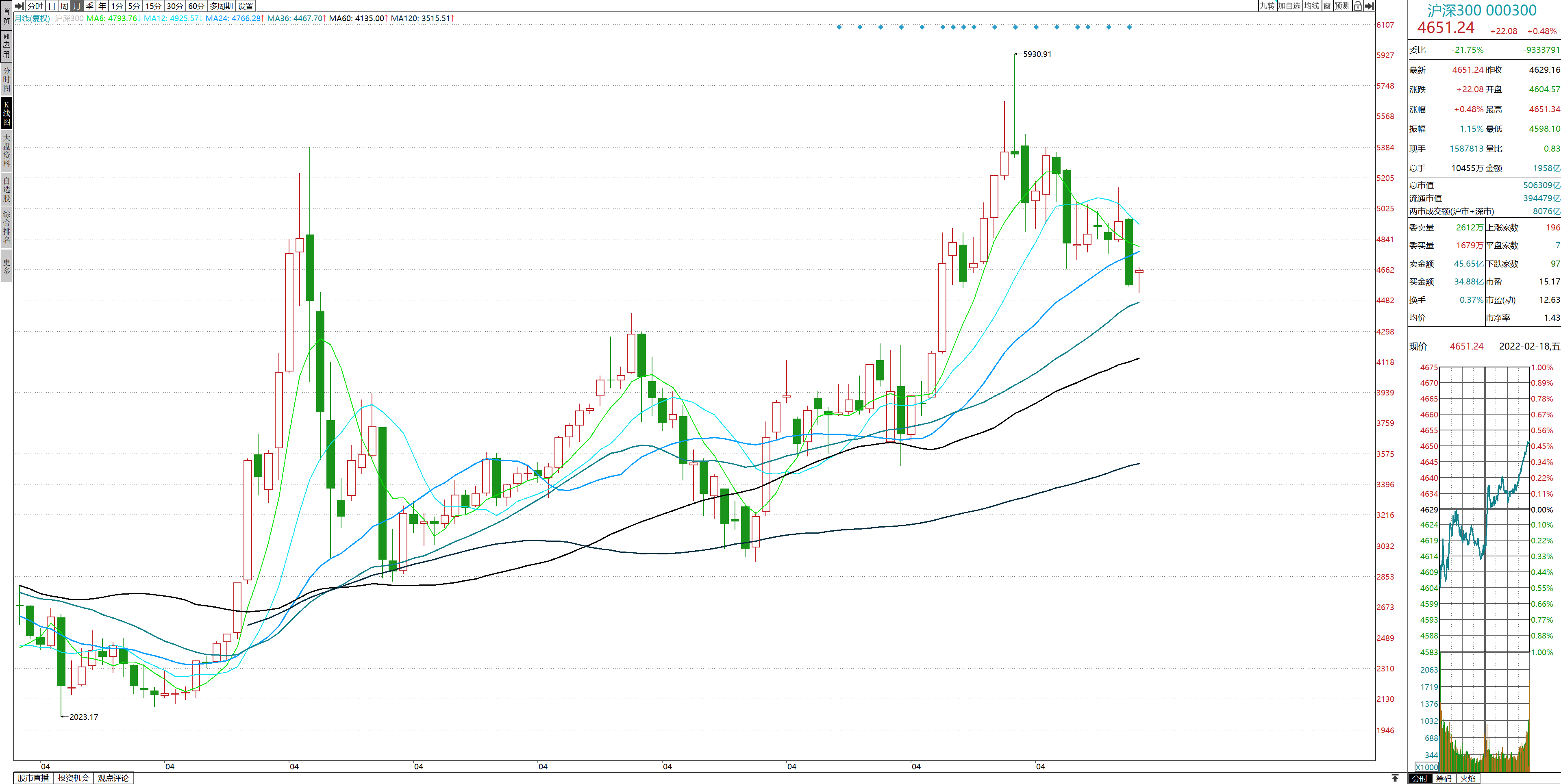Switch to the 火焰 tab
The width and height of the screenshot is (1561, 784).
1468,779
